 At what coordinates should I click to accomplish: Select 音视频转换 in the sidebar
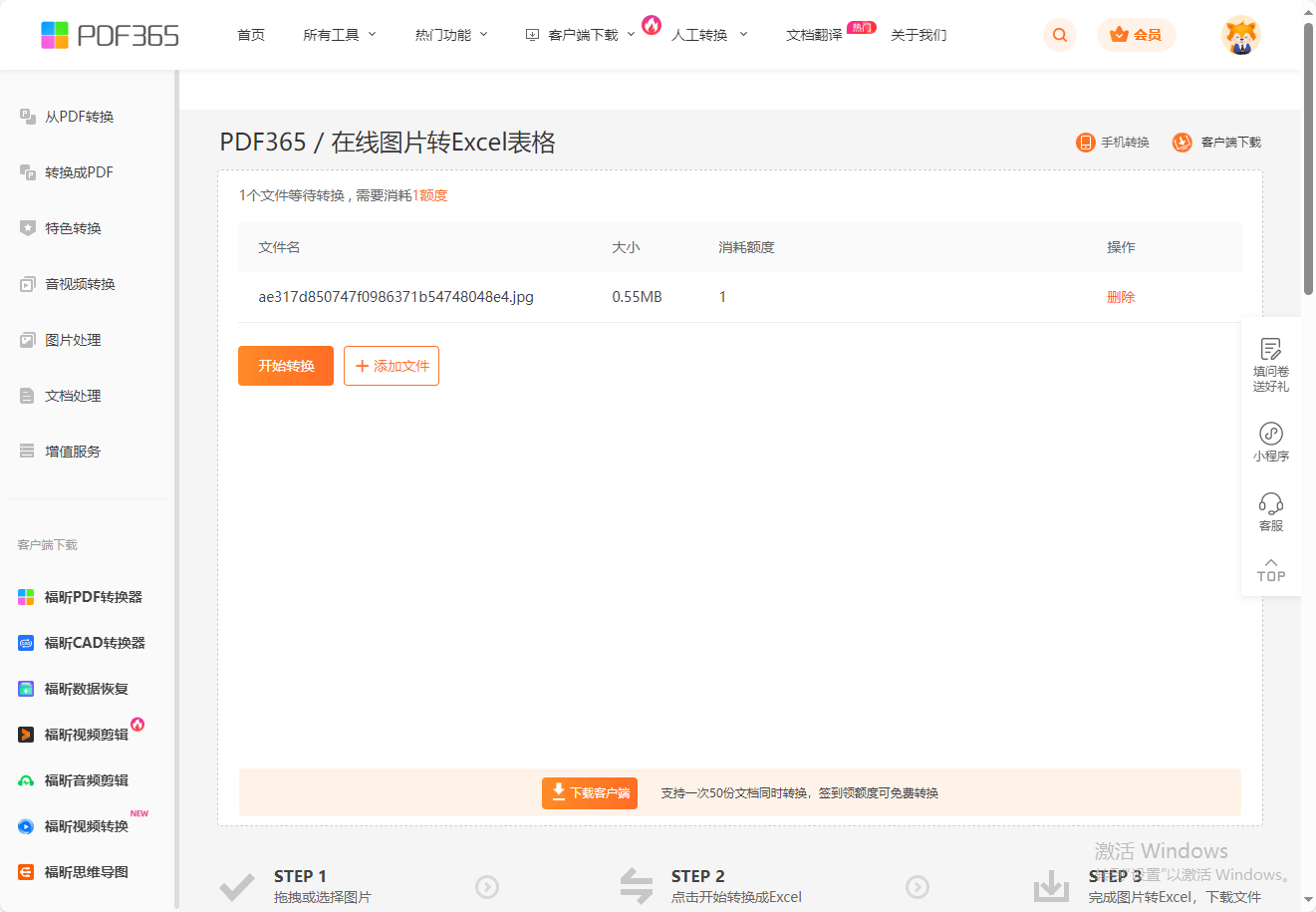(80, 284)
